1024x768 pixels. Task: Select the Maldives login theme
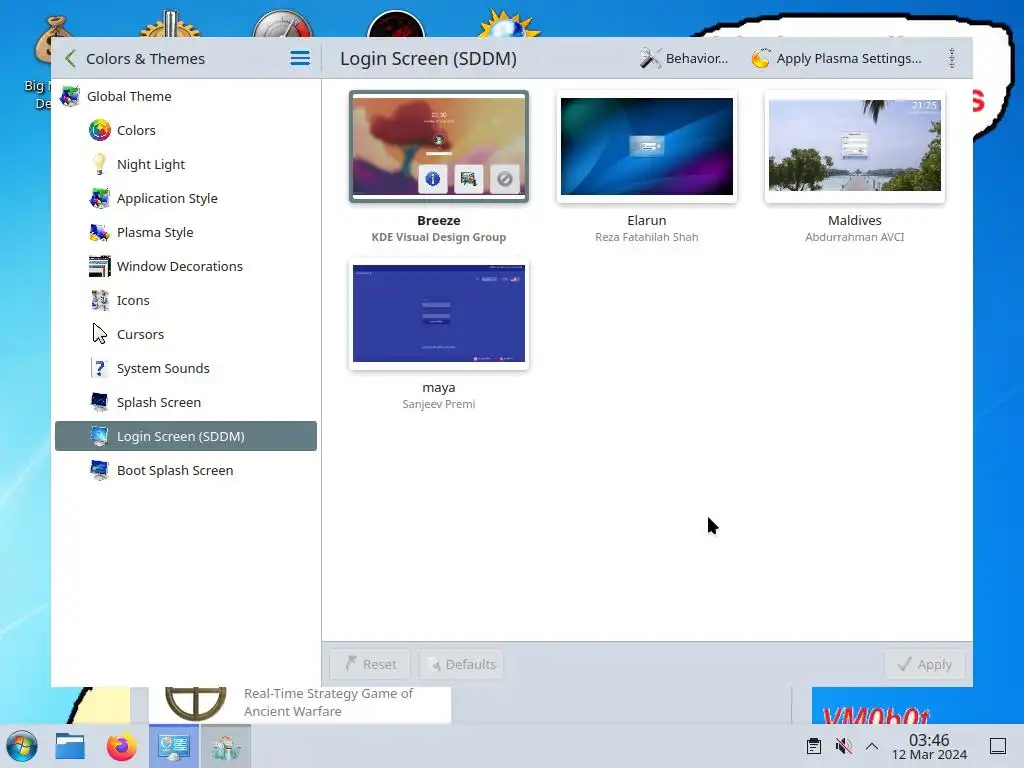click(855, 146)
